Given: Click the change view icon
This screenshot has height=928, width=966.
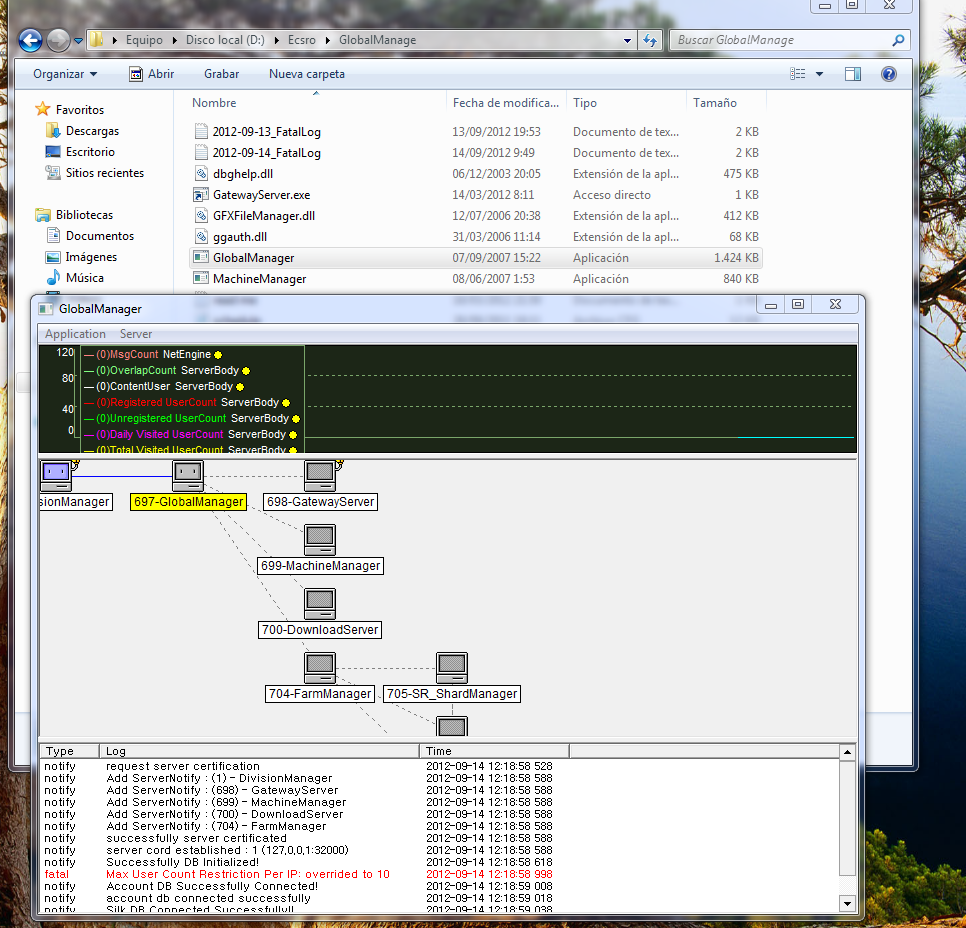Looking at the screenshot, I should [x=798, y=74].
